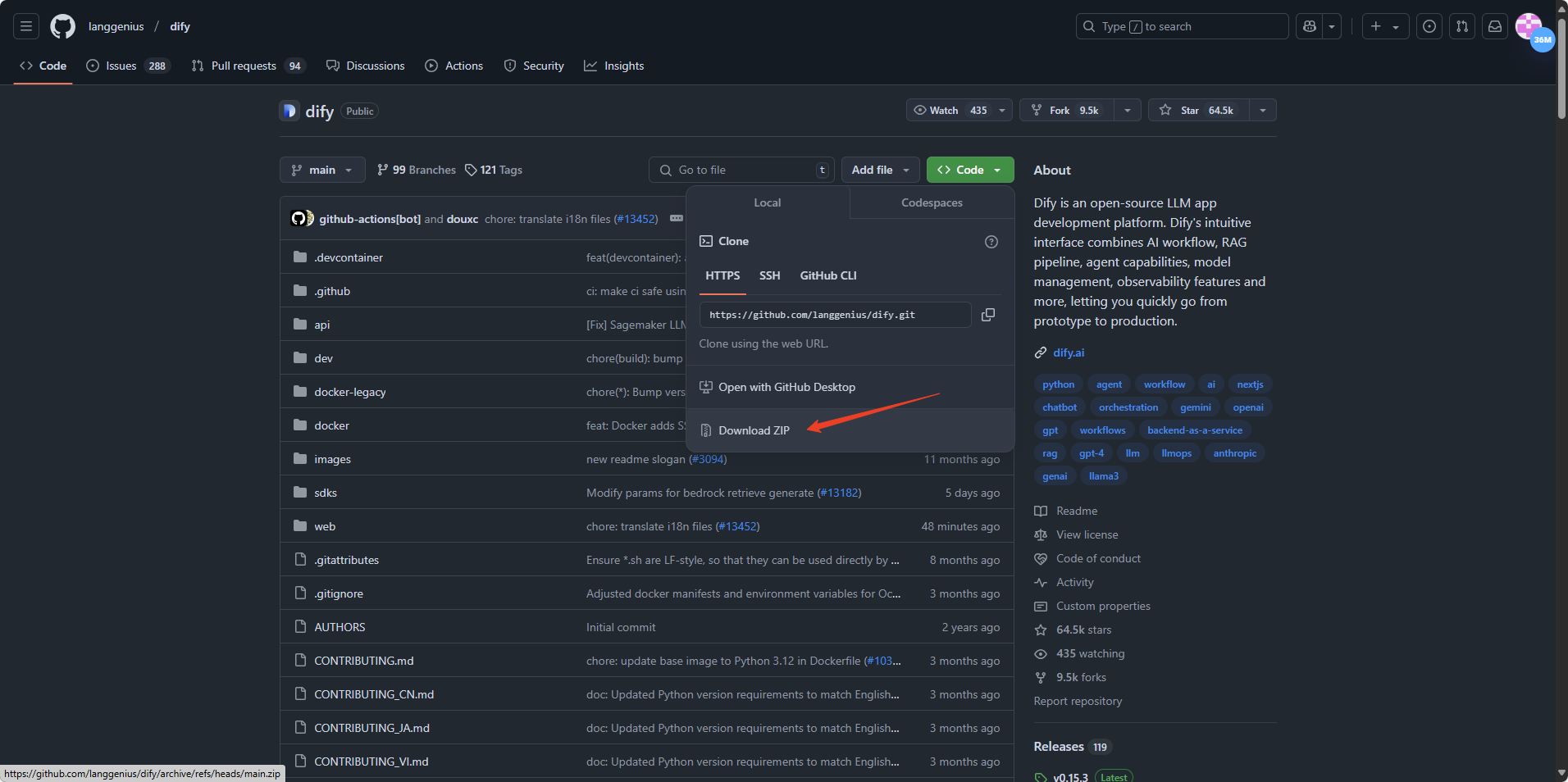Switch to the Pull requests tab
This screenshot has height=782, width=1568.
[248, 66]
